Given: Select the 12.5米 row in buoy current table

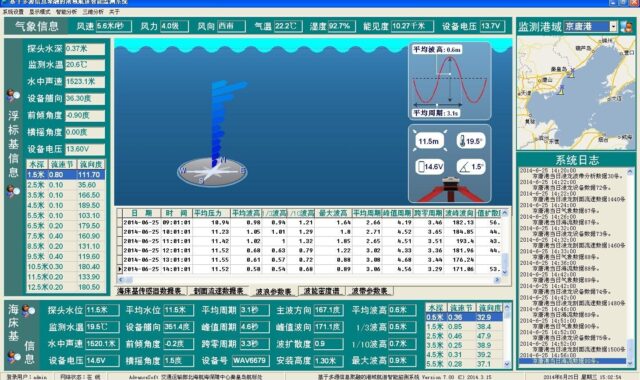Looking at the screenshot, I should (x=66, y=287).
